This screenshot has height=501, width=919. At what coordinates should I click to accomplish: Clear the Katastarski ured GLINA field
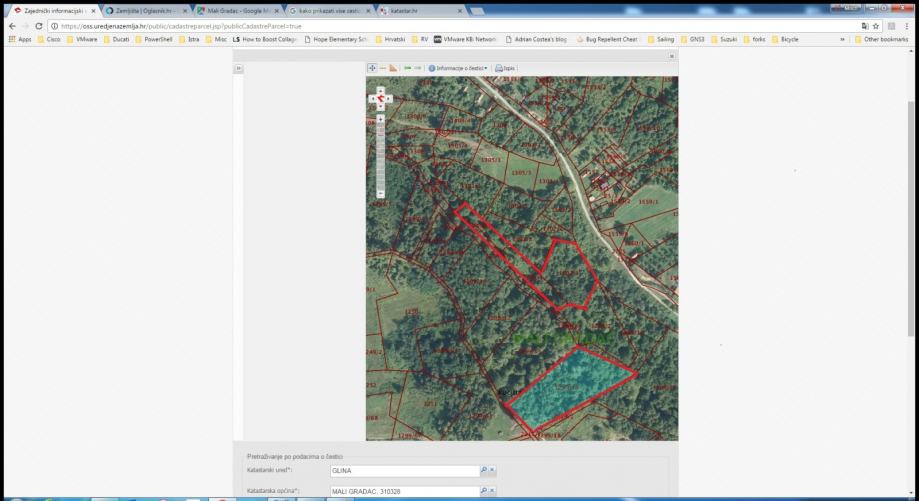(492, 469)
